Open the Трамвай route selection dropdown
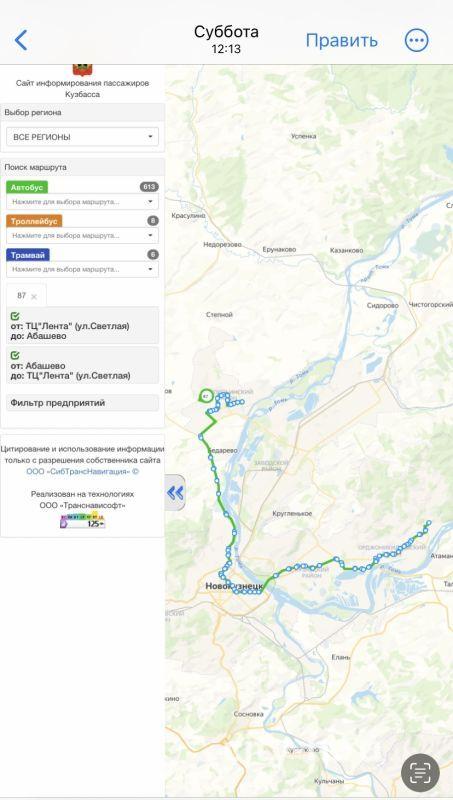The height and width of the screenshot is (800, 453). tap(82, 269)
